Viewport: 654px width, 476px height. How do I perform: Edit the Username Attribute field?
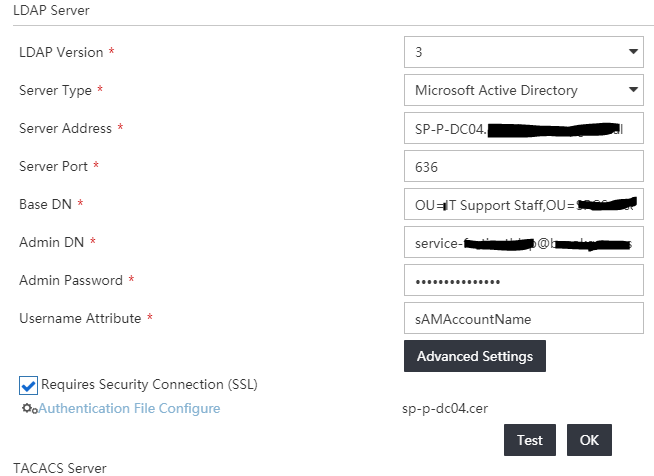tap(523, 319)
